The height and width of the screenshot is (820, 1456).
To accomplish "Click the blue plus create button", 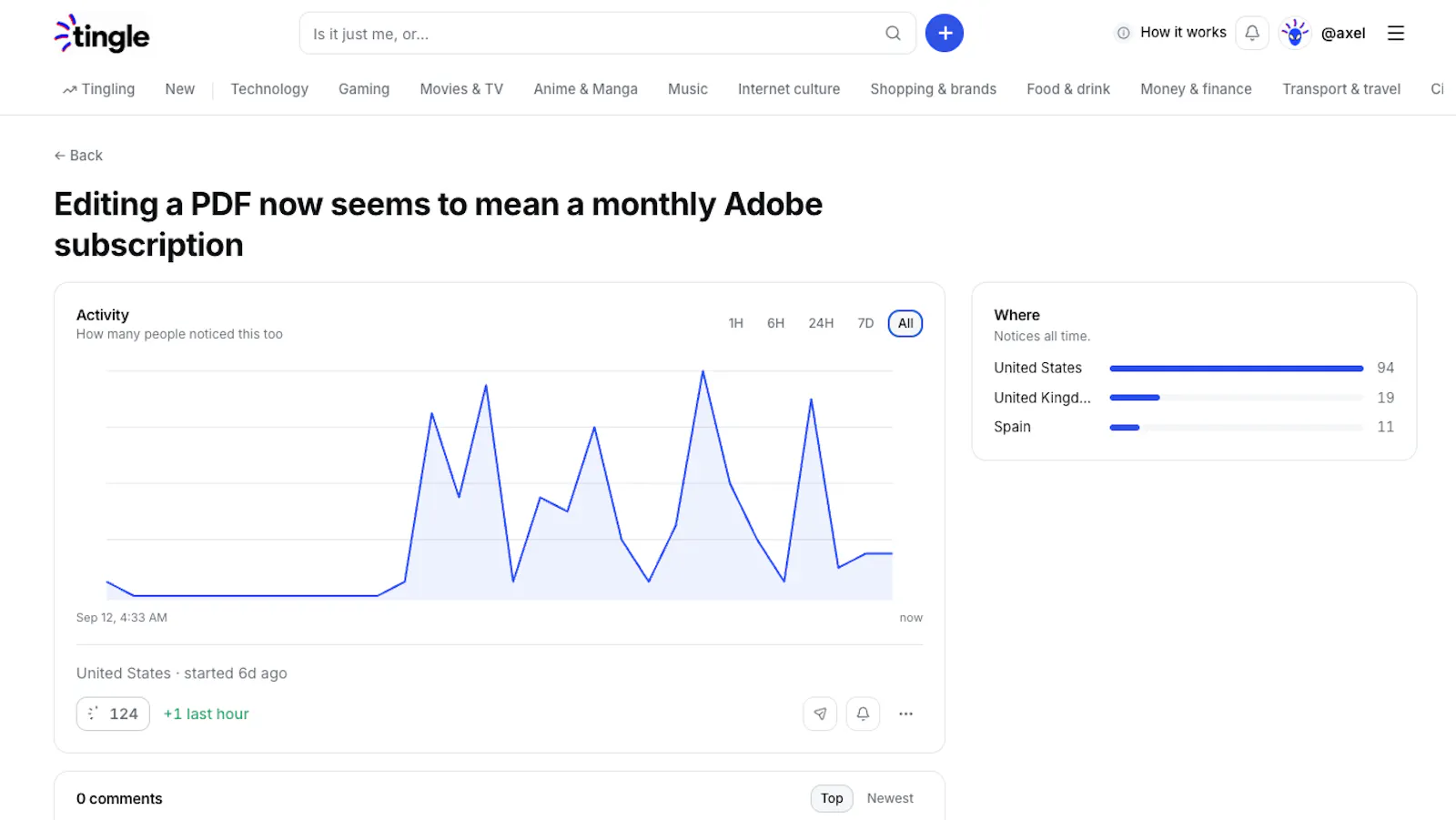I will pos(945,34).
